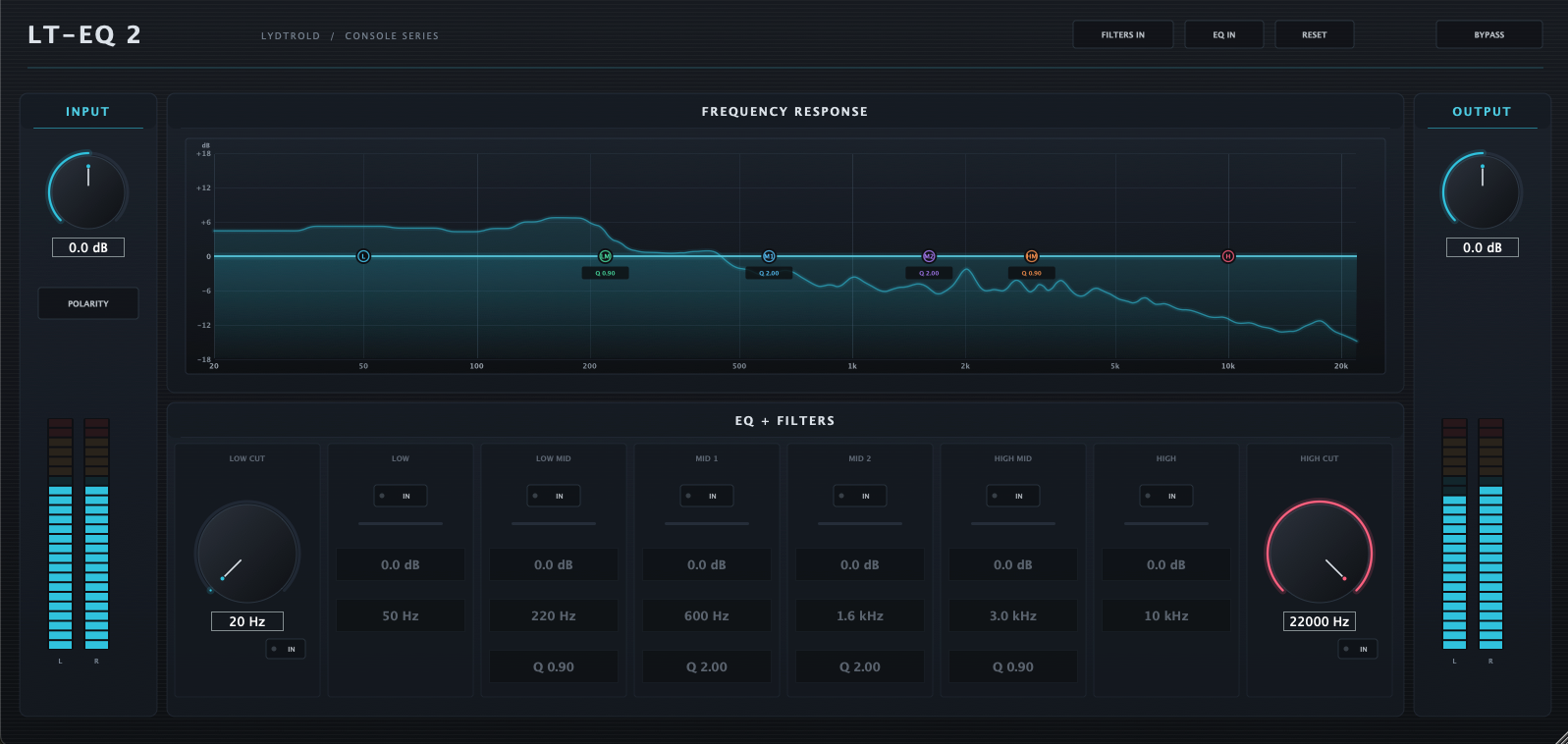Click the High Mid Q 0.90 field

coord(1013,666)
